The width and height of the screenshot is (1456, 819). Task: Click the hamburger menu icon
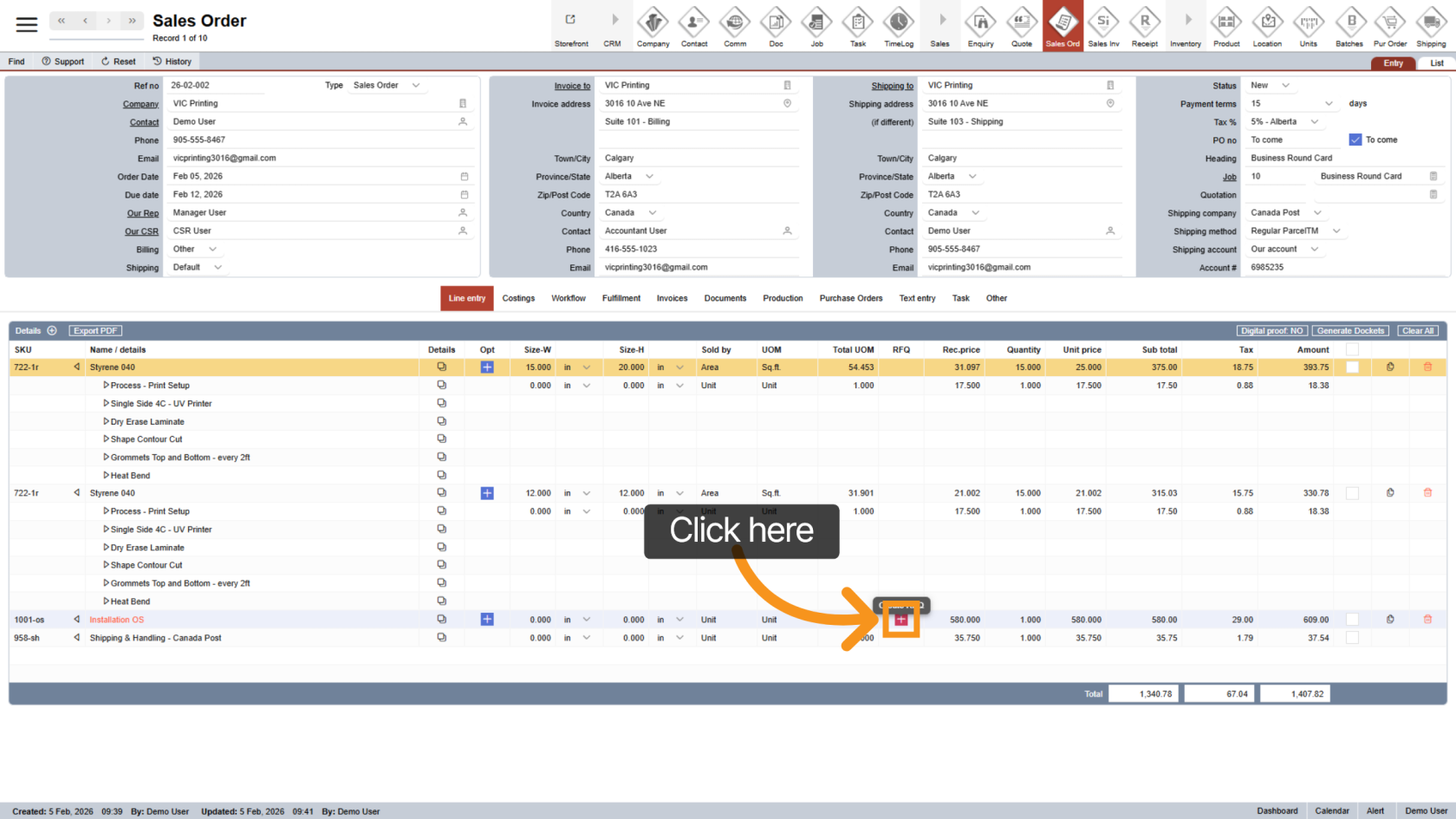pyautogui.click(x=27, y=24)
